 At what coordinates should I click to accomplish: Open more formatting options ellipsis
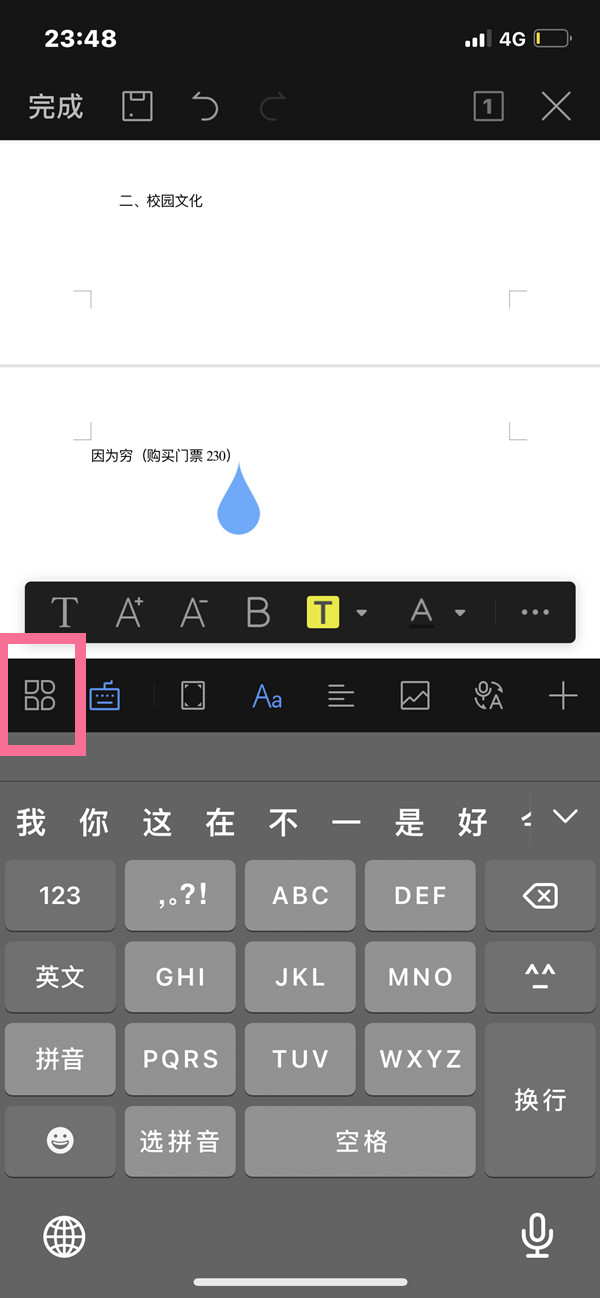click(536, 612)
